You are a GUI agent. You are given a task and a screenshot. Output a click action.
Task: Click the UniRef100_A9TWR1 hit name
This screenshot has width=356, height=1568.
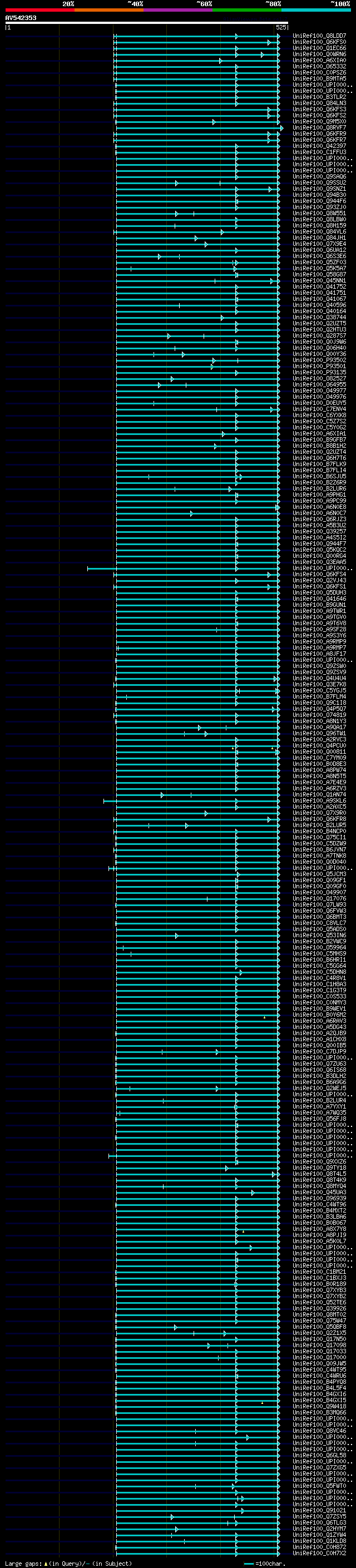pos(319,611)
